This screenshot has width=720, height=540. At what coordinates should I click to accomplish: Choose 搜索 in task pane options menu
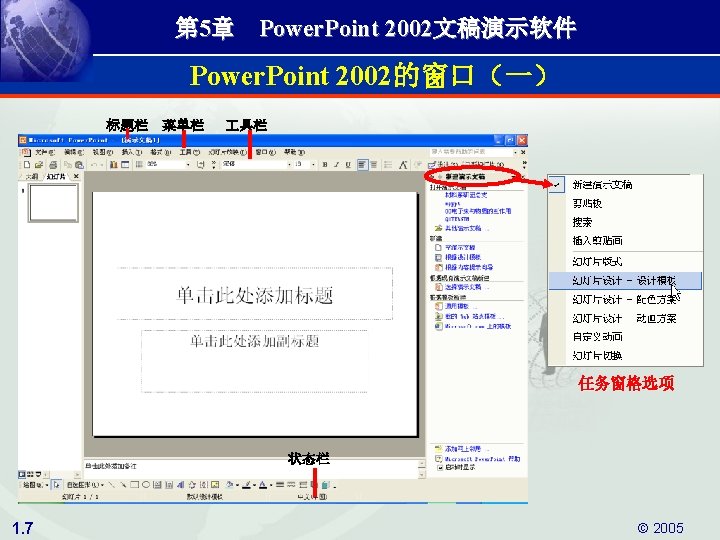582,222
